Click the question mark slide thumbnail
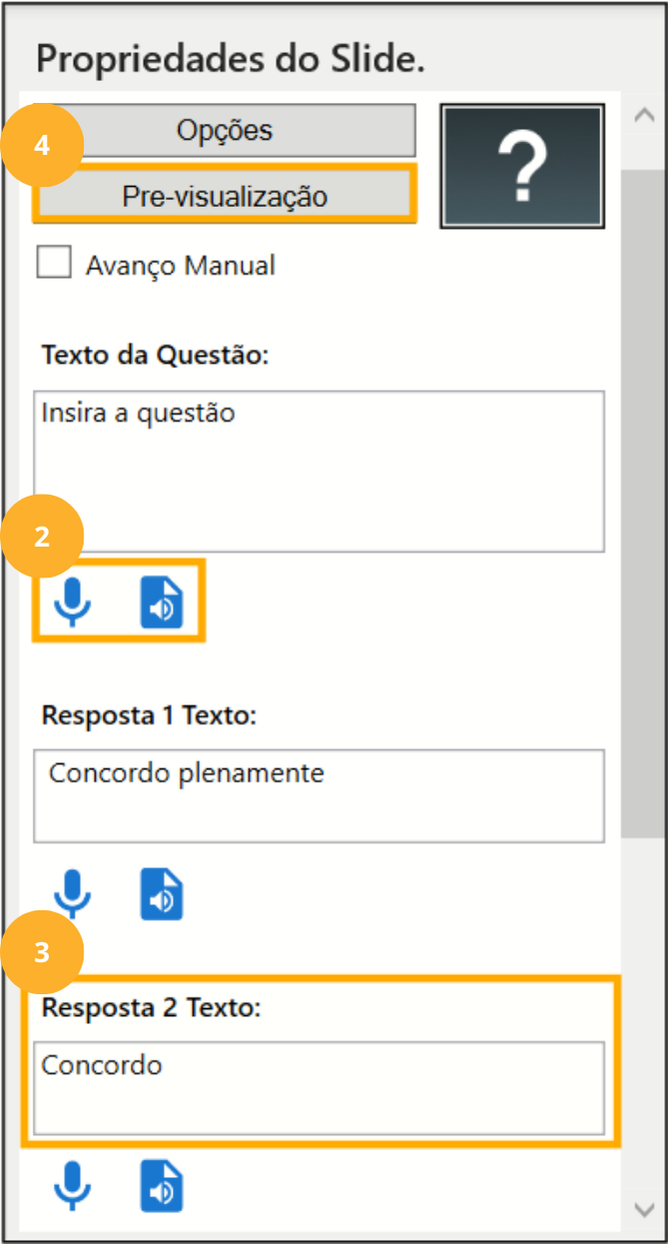The image size is (668, 1244). point(522,165)
